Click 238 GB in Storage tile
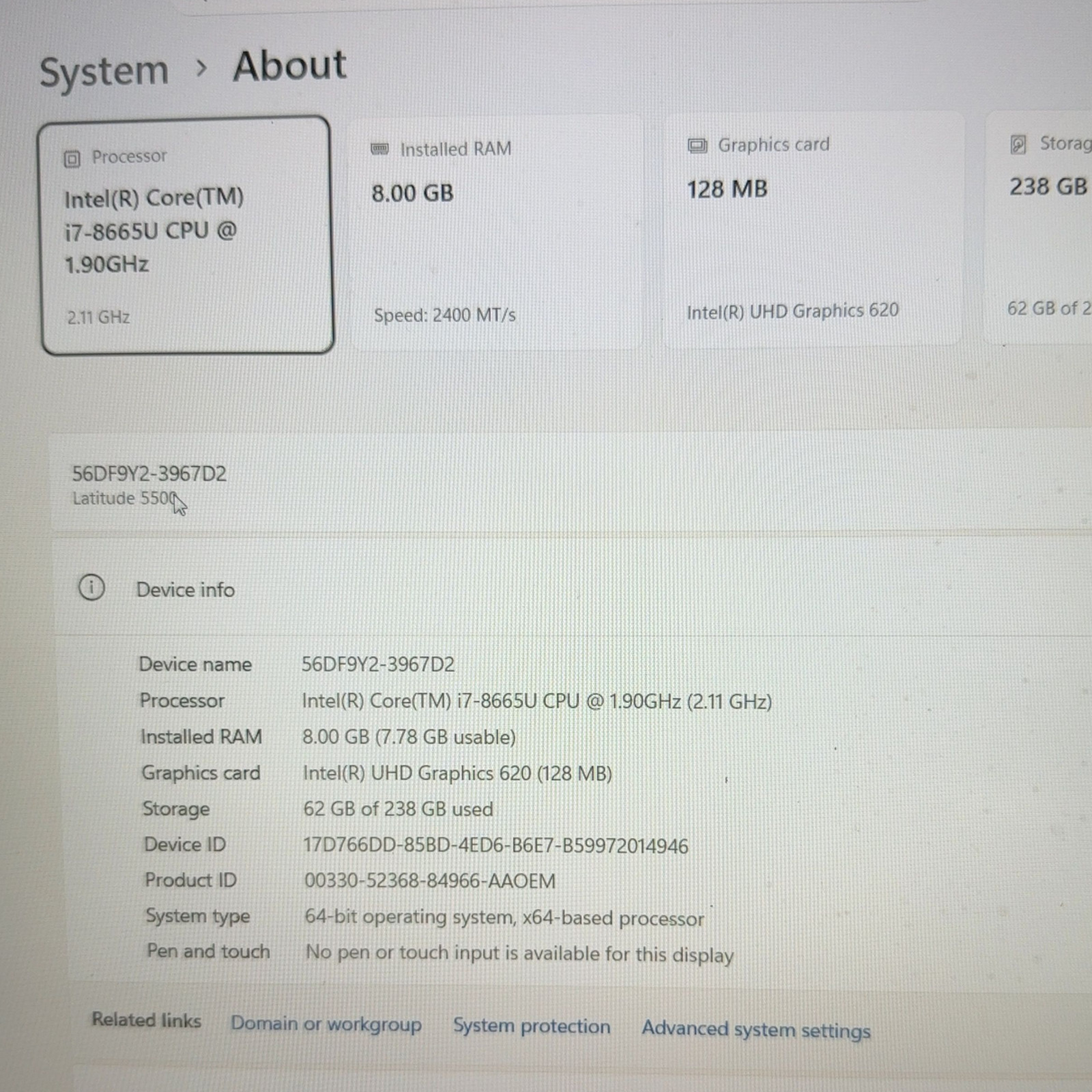The height and width of the screenshot is (1092, 1092). click(1048, 186)
